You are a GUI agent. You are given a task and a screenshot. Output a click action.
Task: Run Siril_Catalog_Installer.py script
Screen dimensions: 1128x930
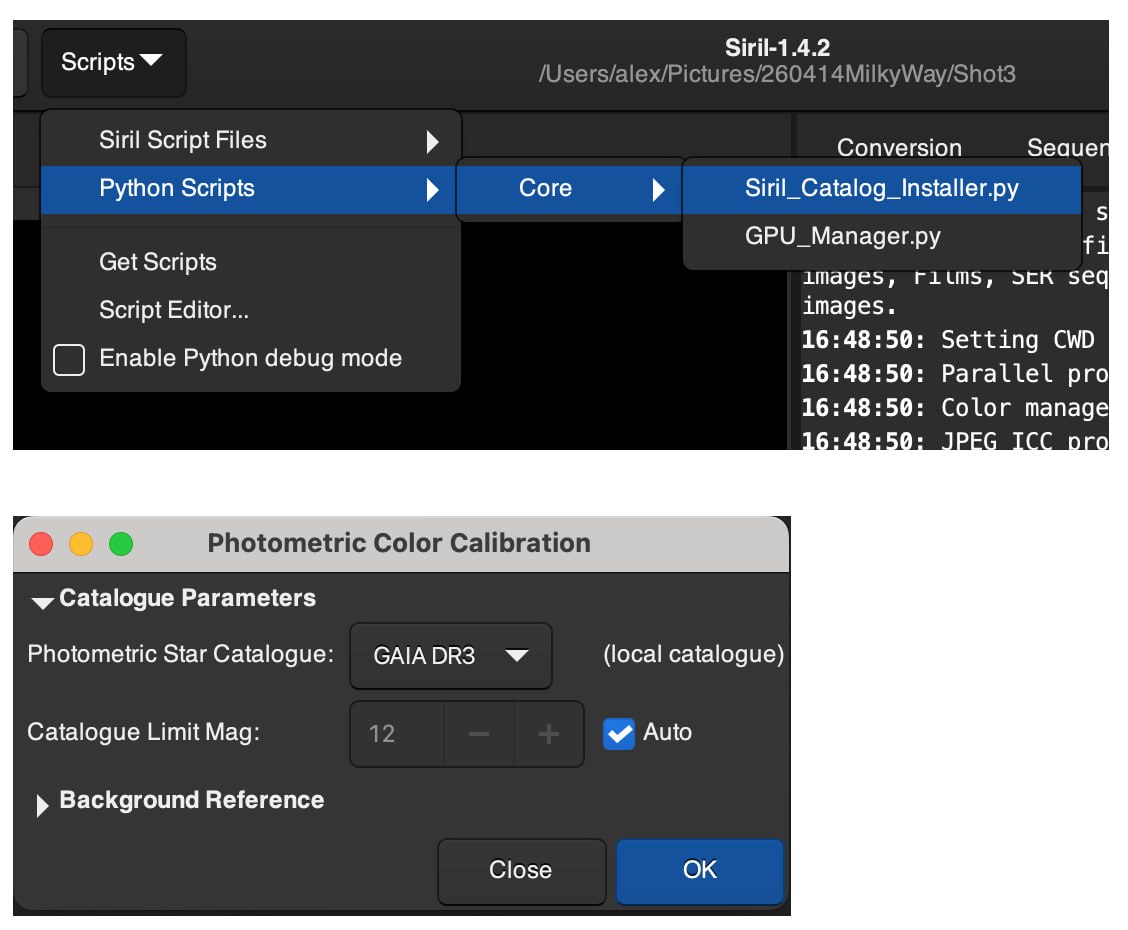tap(881, 188)
